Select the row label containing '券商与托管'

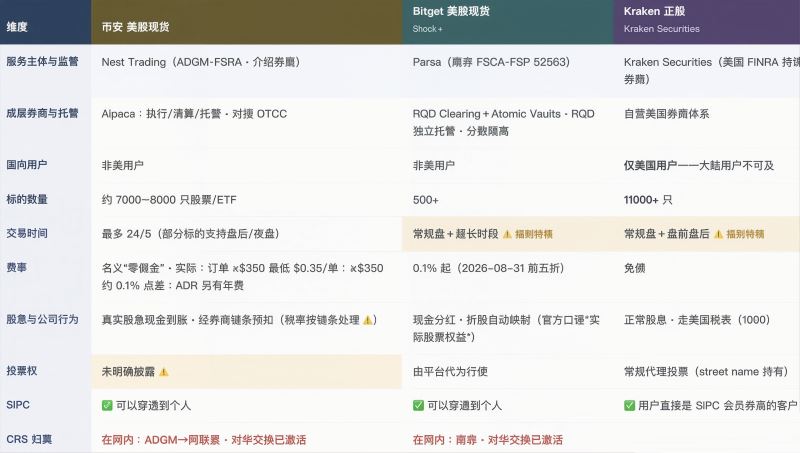click(42, 113)
